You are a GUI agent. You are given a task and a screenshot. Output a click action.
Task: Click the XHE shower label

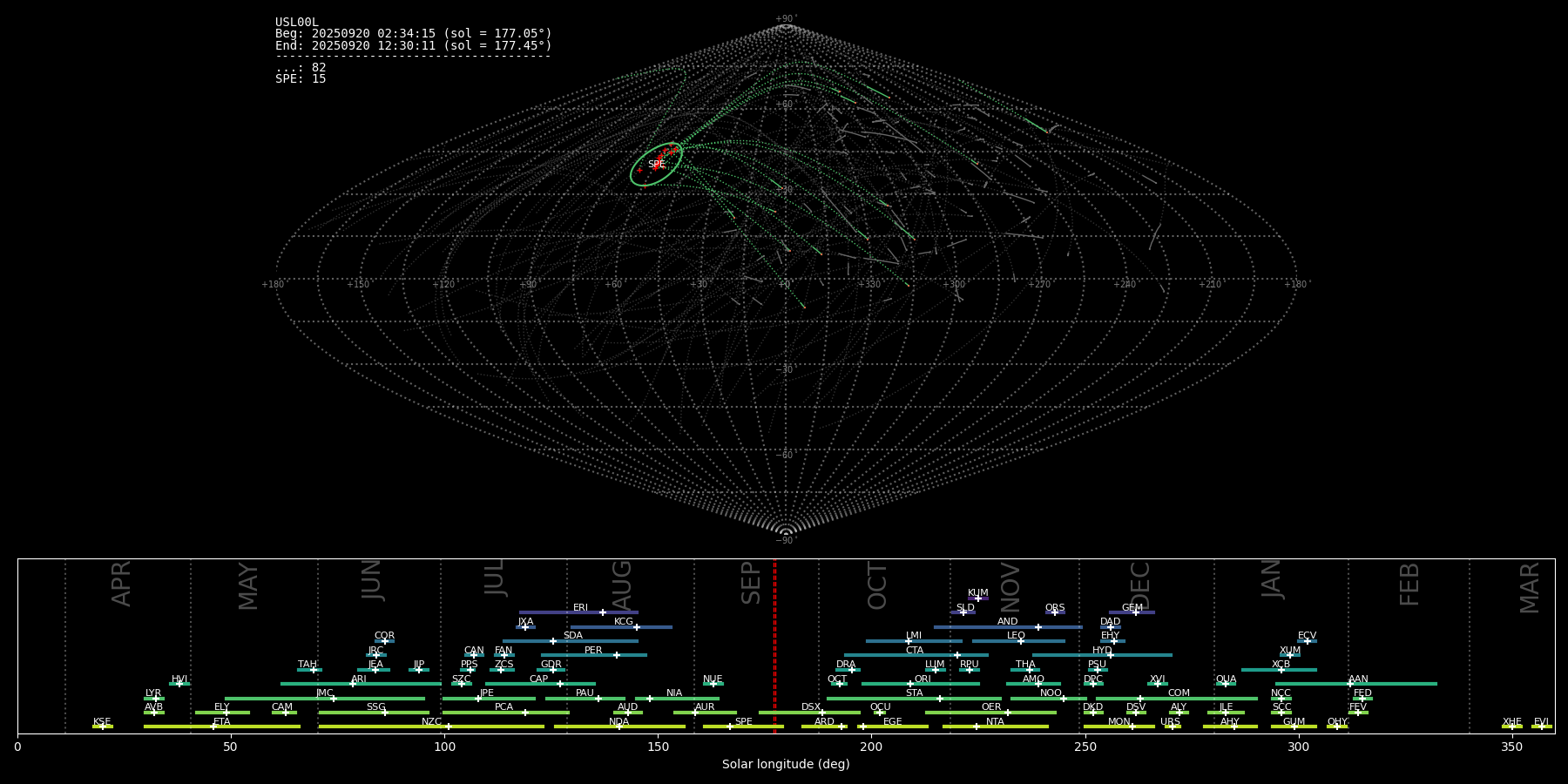1511,722
